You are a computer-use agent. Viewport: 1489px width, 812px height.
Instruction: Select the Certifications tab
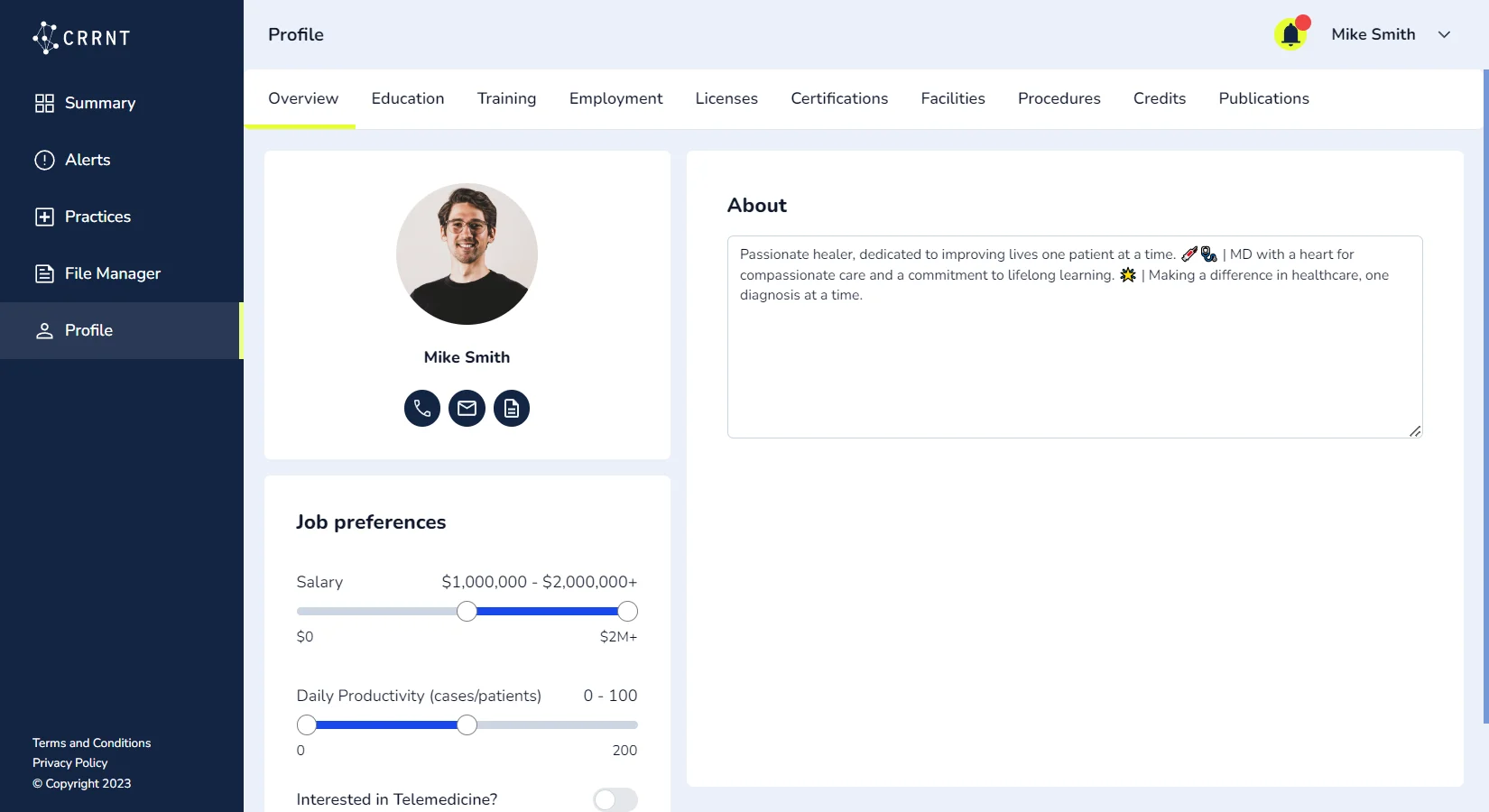pos(838,98)
